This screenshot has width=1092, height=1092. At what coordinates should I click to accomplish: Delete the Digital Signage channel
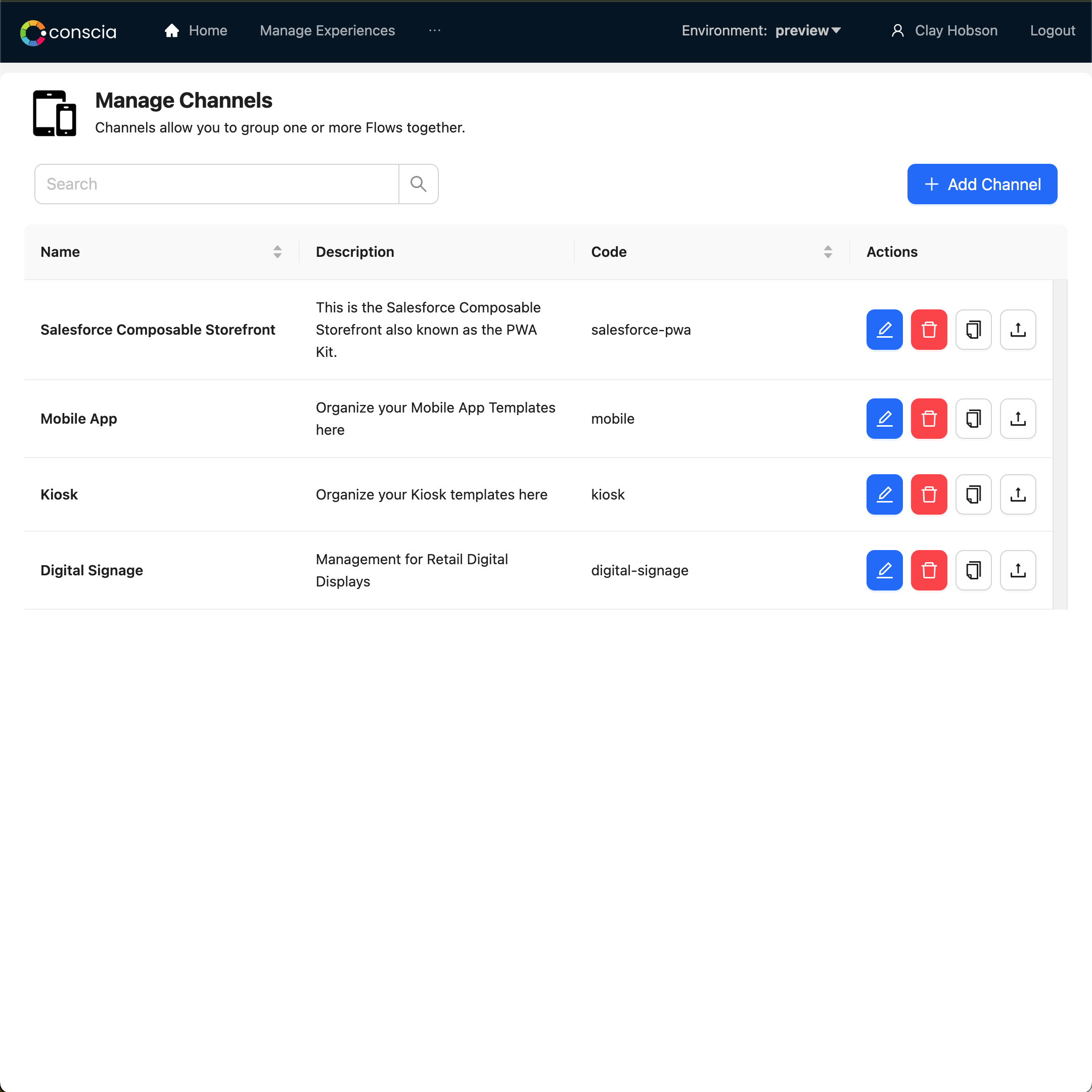click(929, 570)
